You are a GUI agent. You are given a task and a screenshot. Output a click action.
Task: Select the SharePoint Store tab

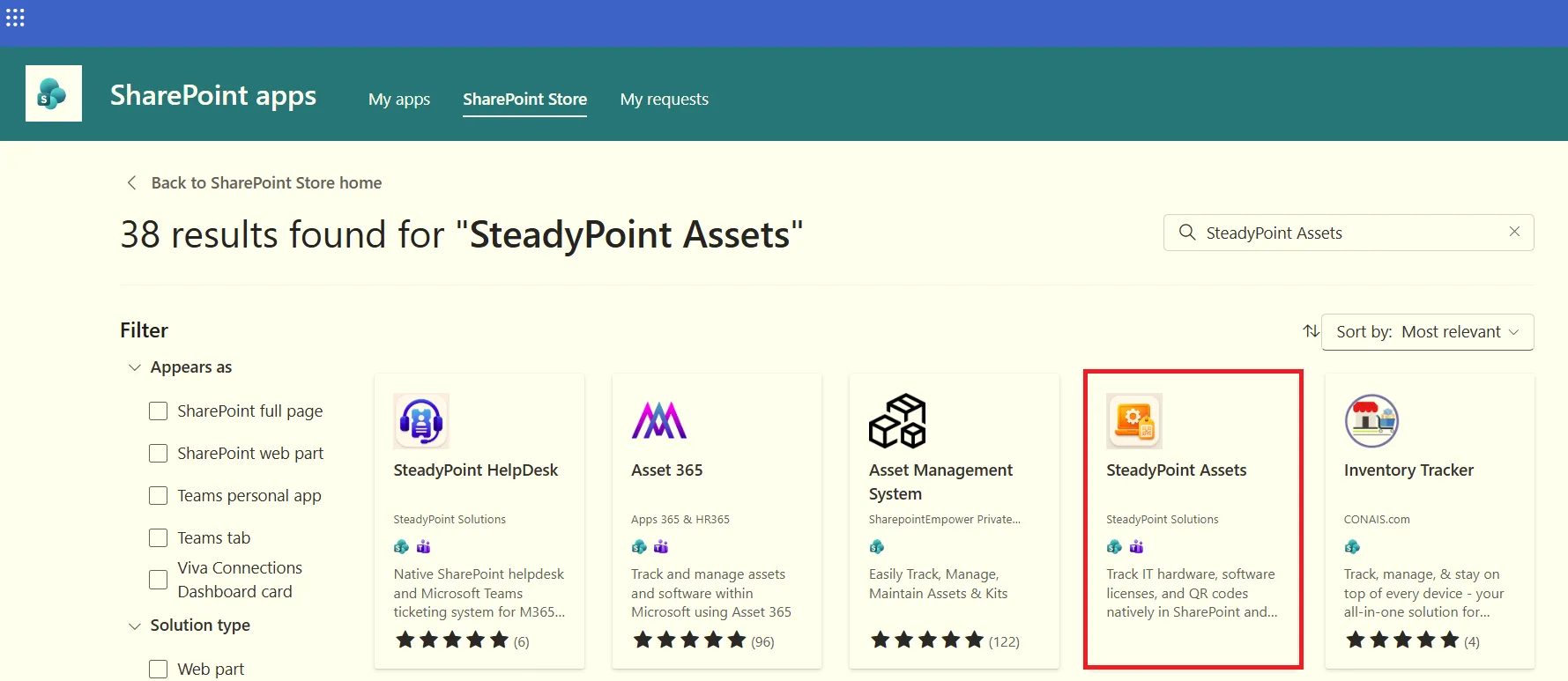tap(525, 100)
